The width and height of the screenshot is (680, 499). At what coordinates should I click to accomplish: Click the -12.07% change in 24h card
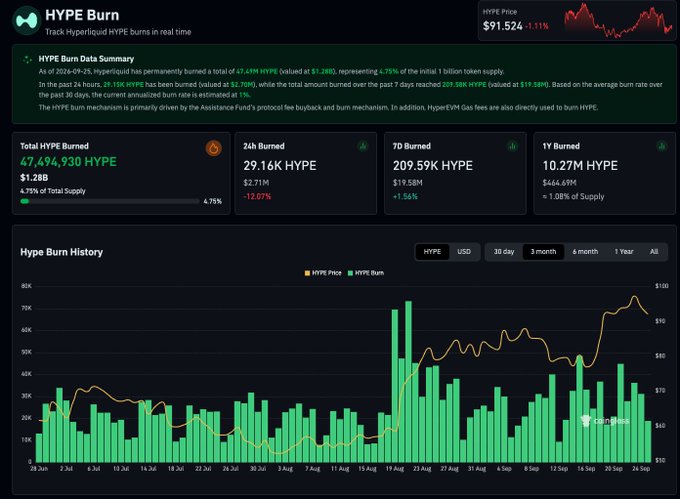click(257, 197)
